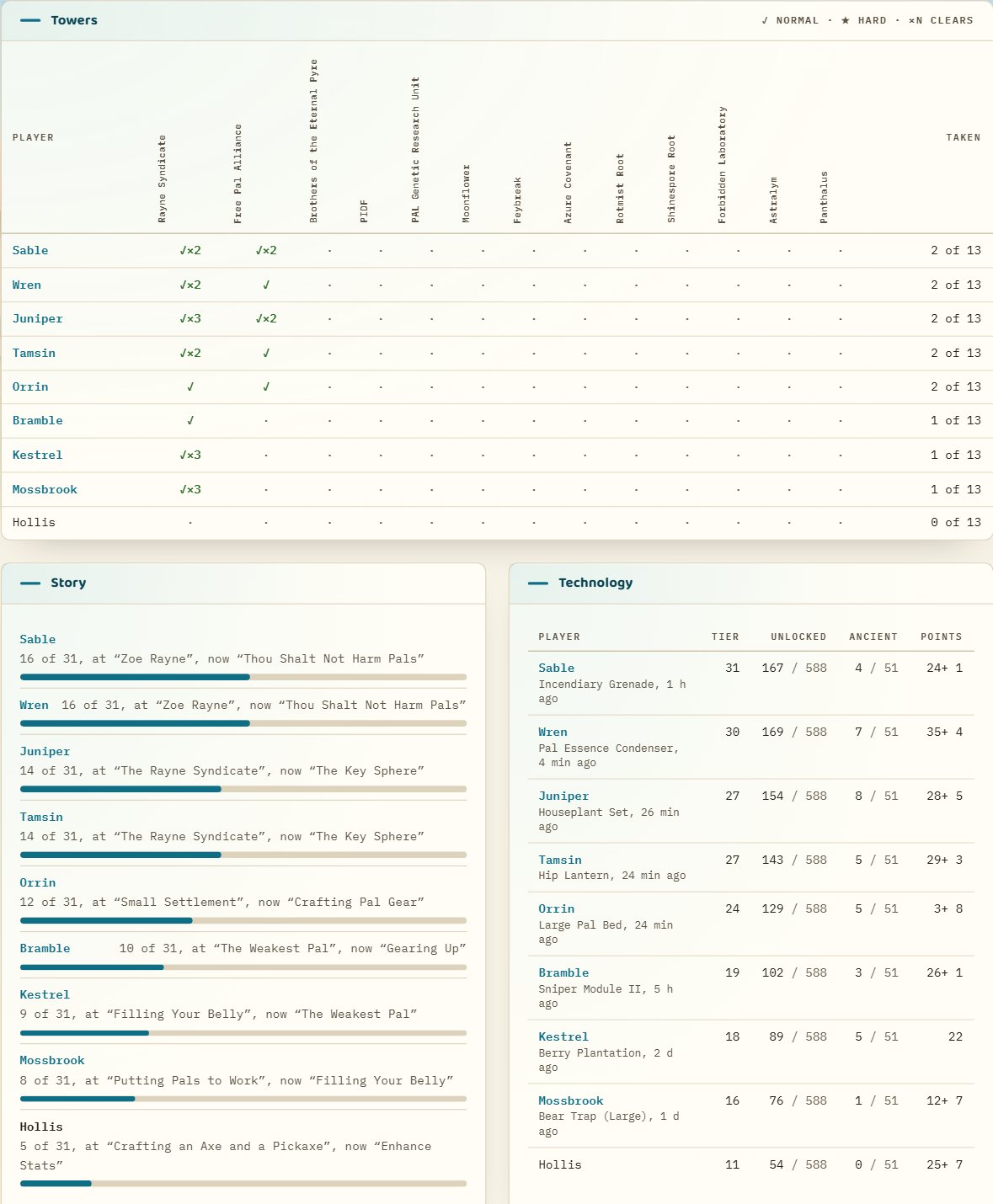This screenshot has width=993, height=1204.
Task: Open Sable in Technology table
Action: pos(557,669)
